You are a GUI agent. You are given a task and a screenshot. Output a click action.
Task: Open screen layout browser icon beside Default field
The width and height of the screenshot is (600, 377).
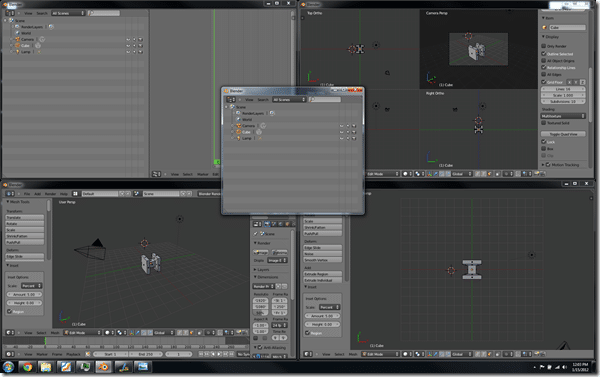[x=75, y=194]
